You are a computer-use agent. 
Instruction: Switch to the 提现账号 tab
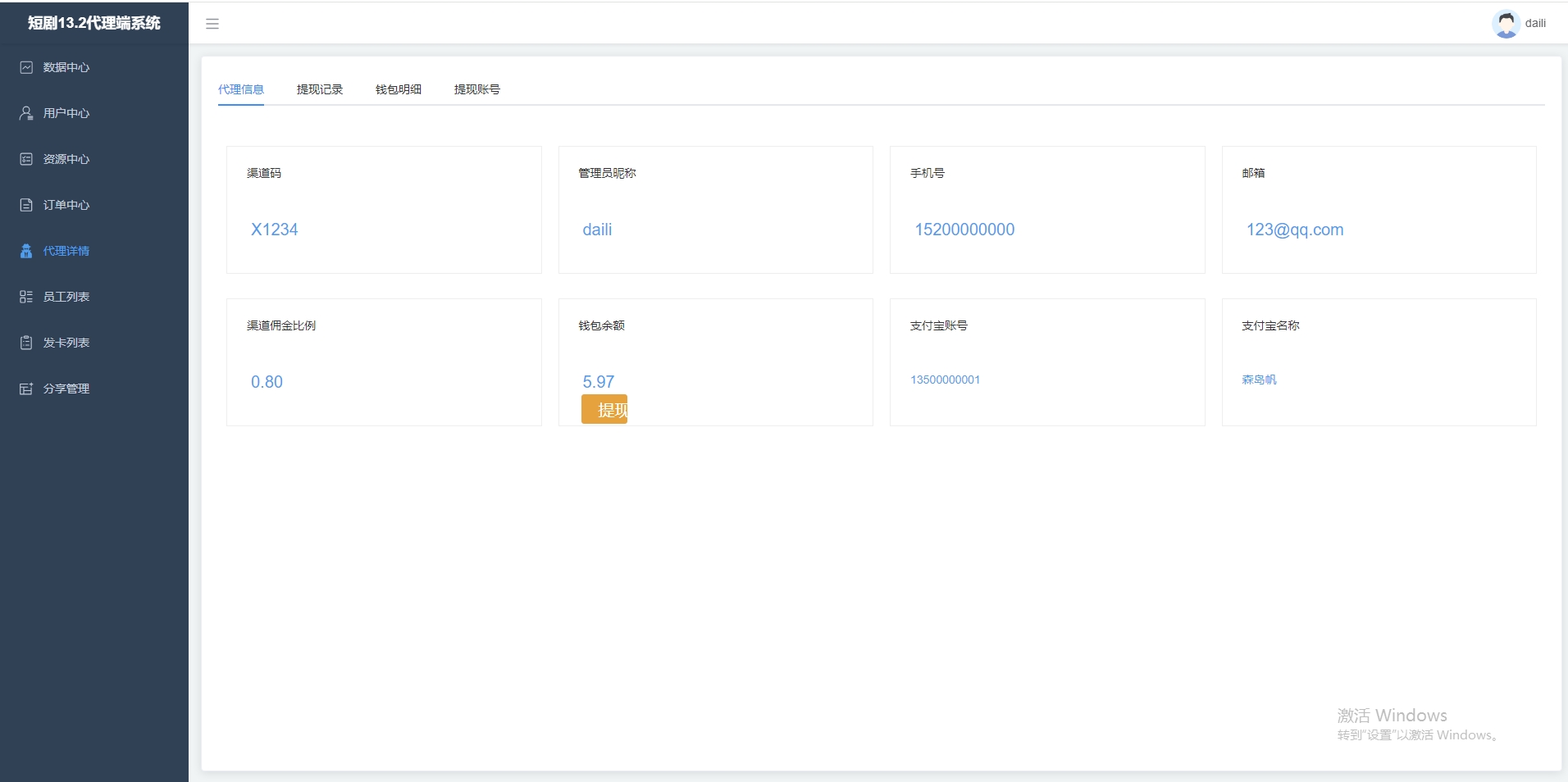pos(477,89)
